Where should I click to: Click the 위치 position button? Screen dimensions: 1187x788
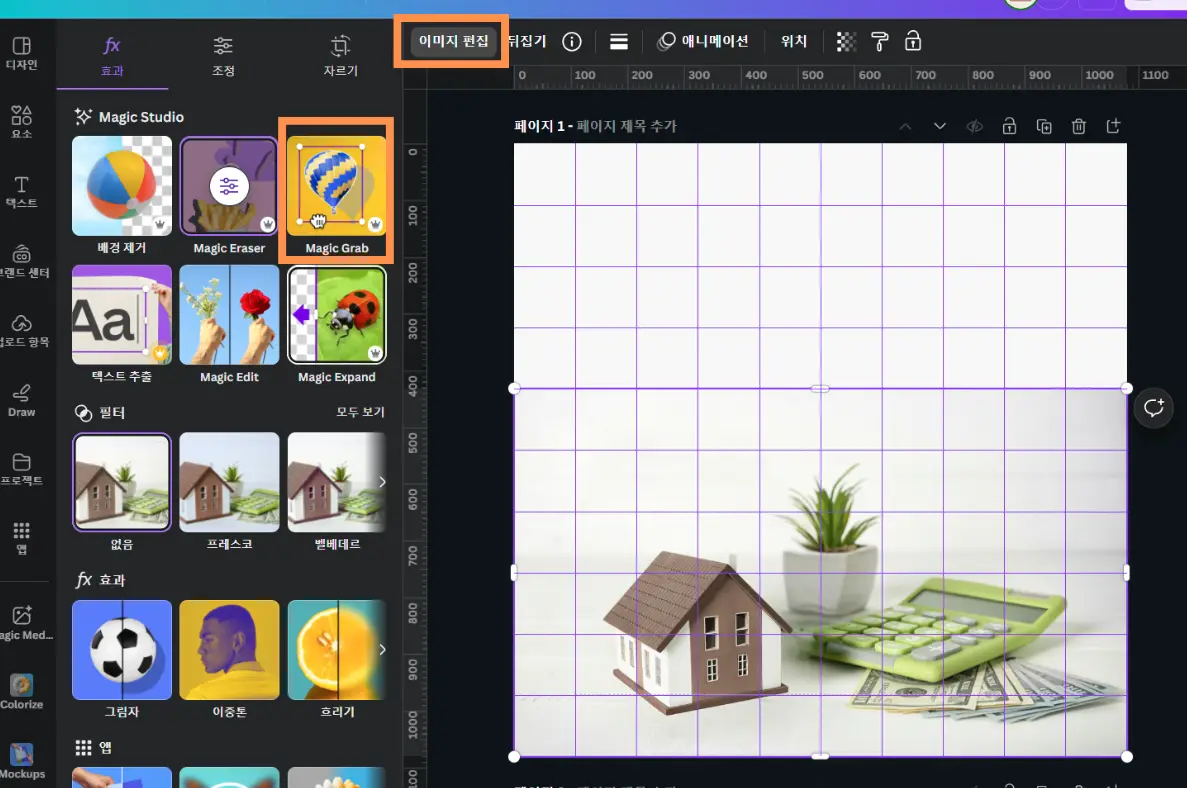793,41
